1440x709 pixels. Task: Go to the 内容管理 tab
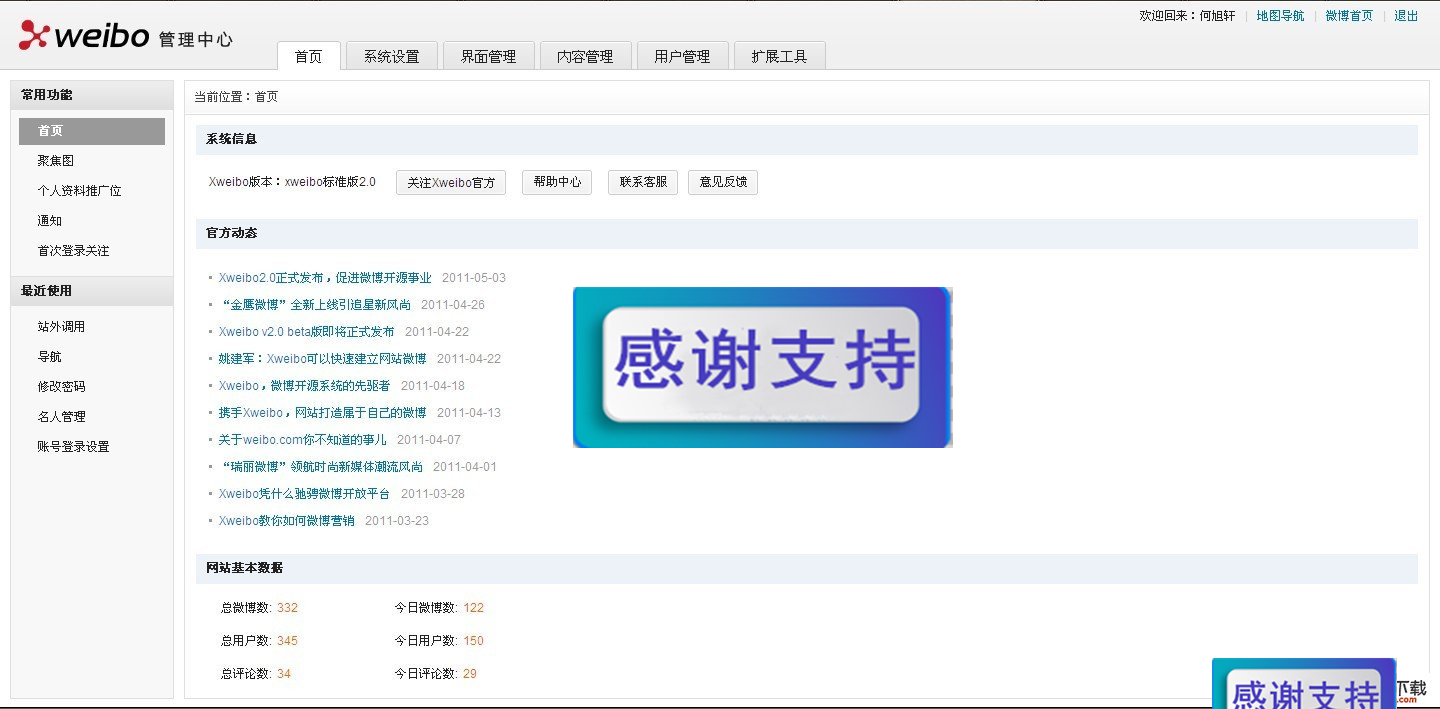tap(585, 56)
